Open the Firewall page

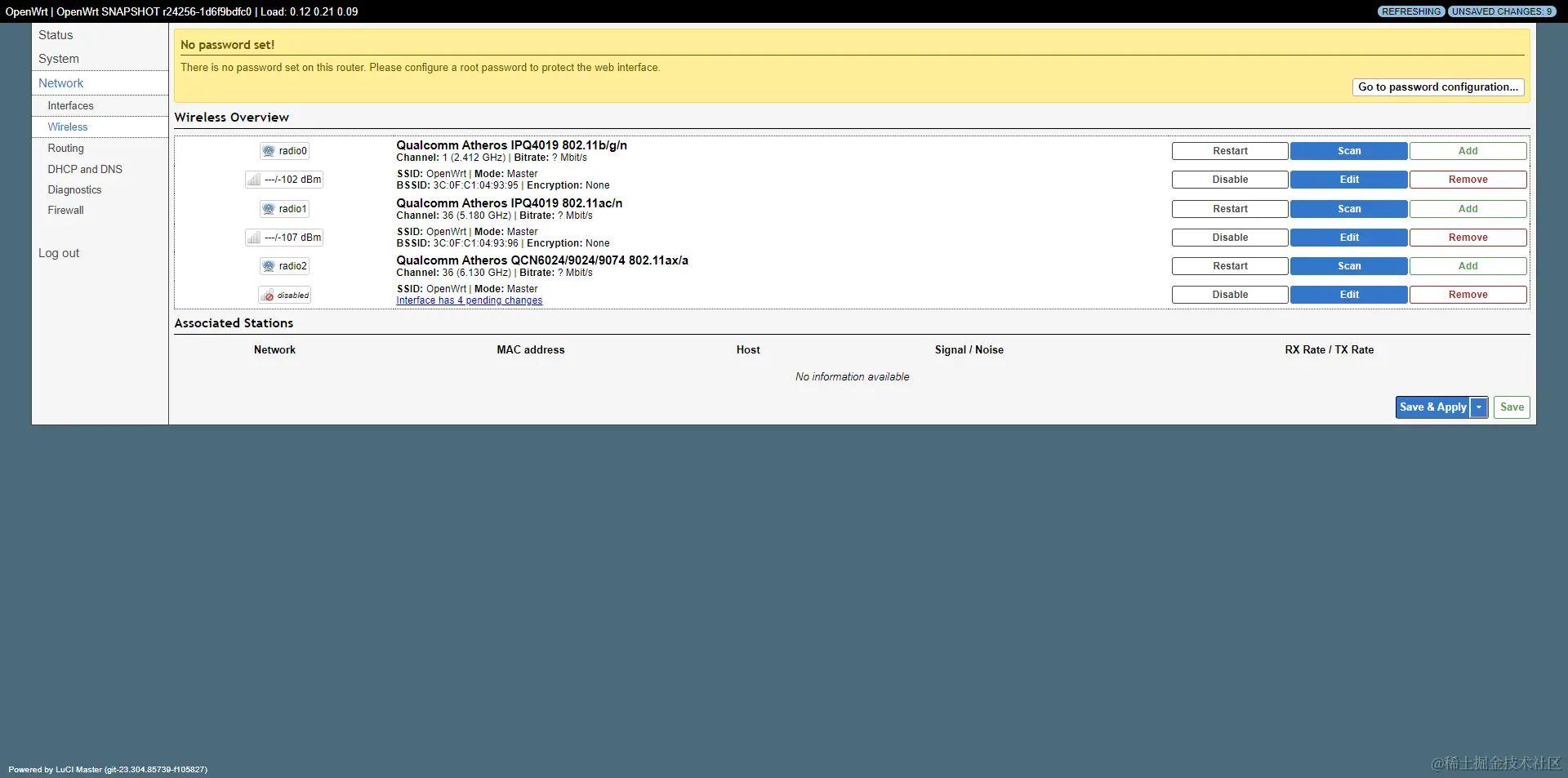point(65,211)
